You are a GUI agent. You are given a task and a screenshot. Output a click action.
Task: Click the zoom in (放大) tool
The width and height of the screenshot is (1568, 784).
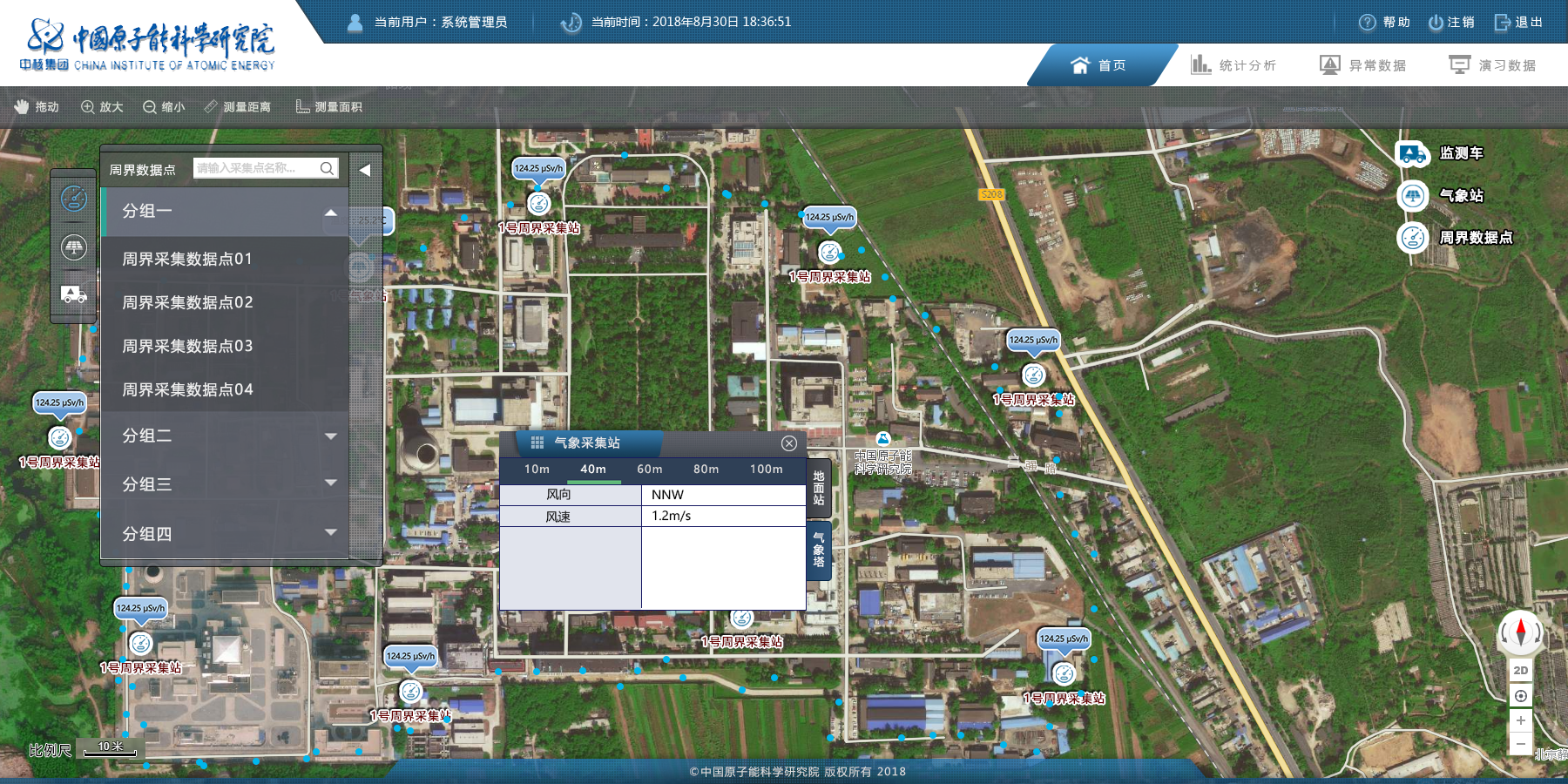click(x=102, y=107)
